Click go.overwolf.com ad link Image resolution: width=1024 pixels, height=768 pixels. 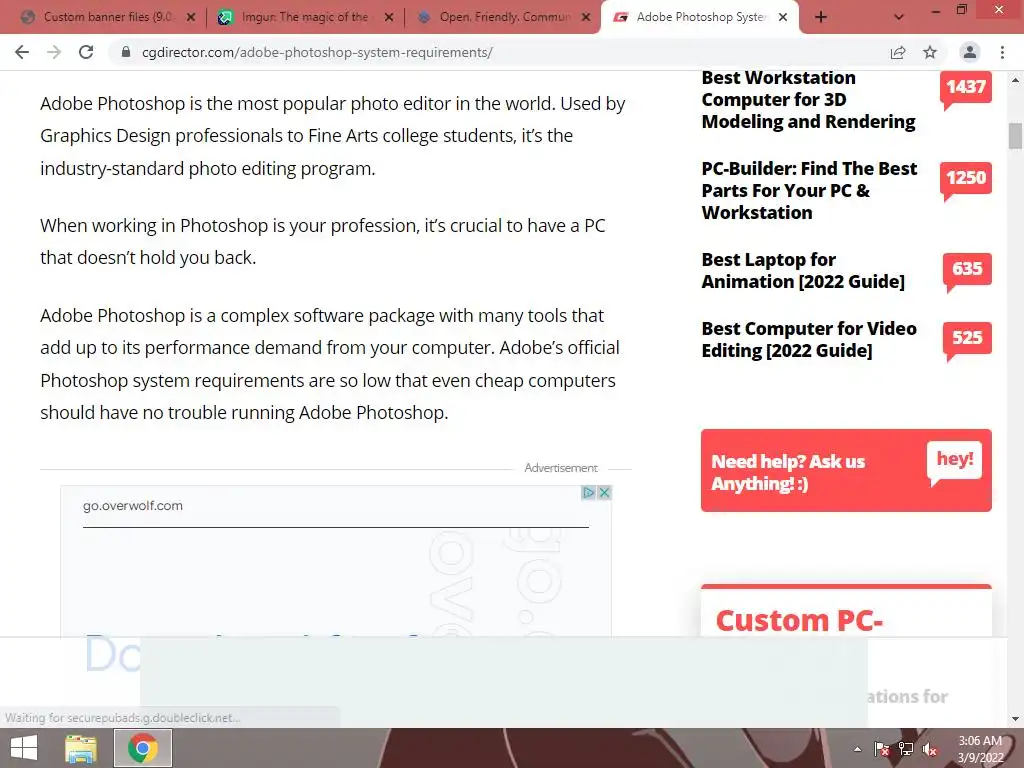pyautogui.click(x=133, y=505)
